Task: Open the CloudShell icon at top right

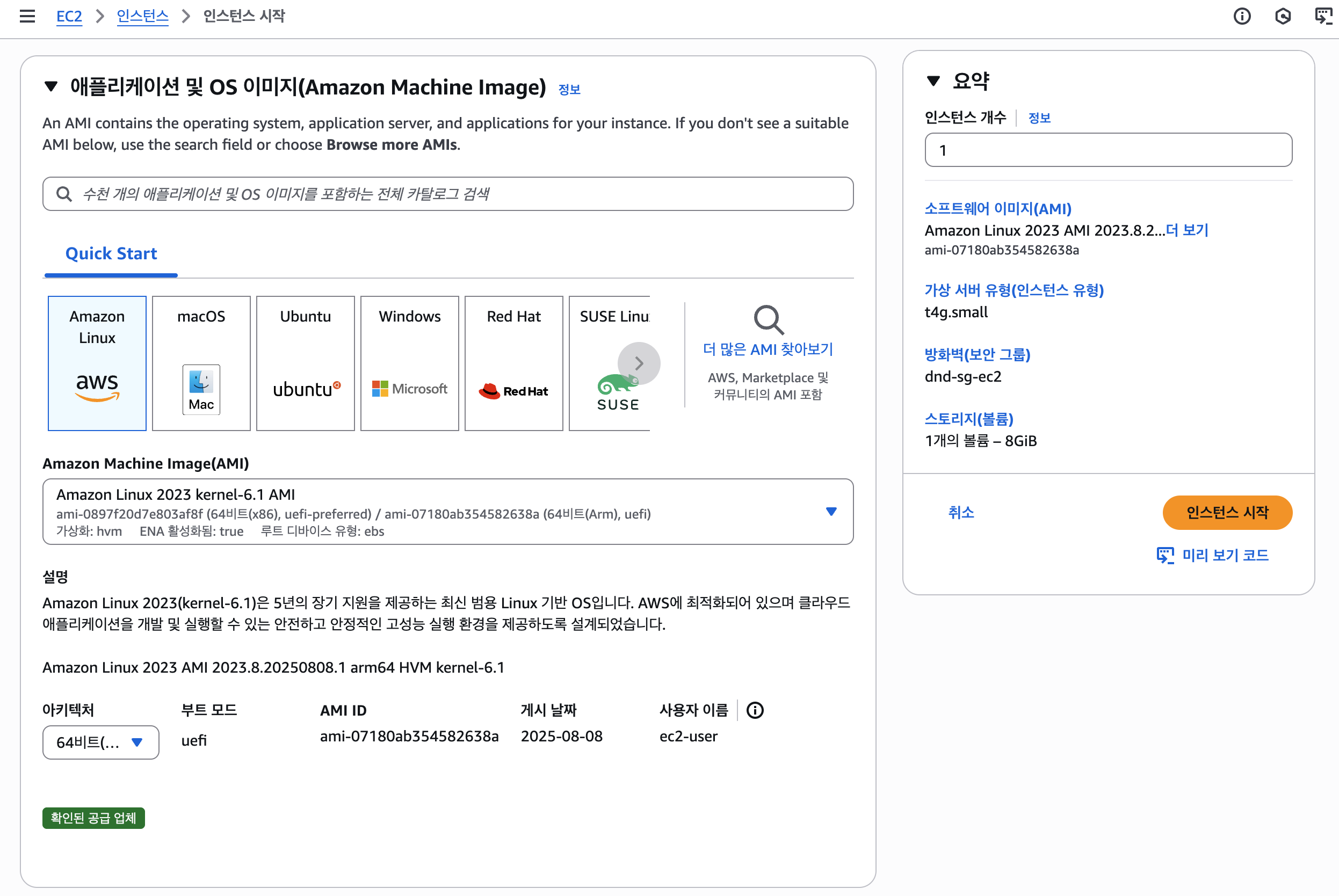Action: click(x=1323, y=16)
